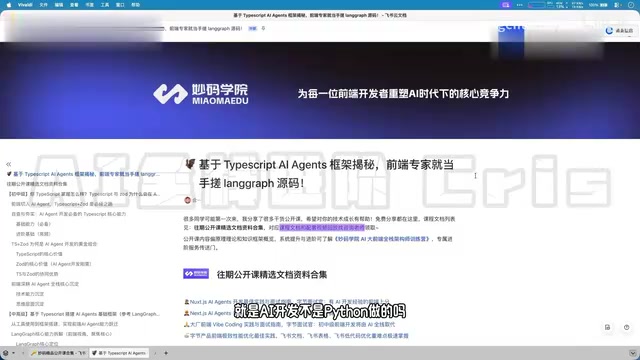Click the help circle icon at bottom right
Viewport: 640px width, 360px height.
coord(627,327)
